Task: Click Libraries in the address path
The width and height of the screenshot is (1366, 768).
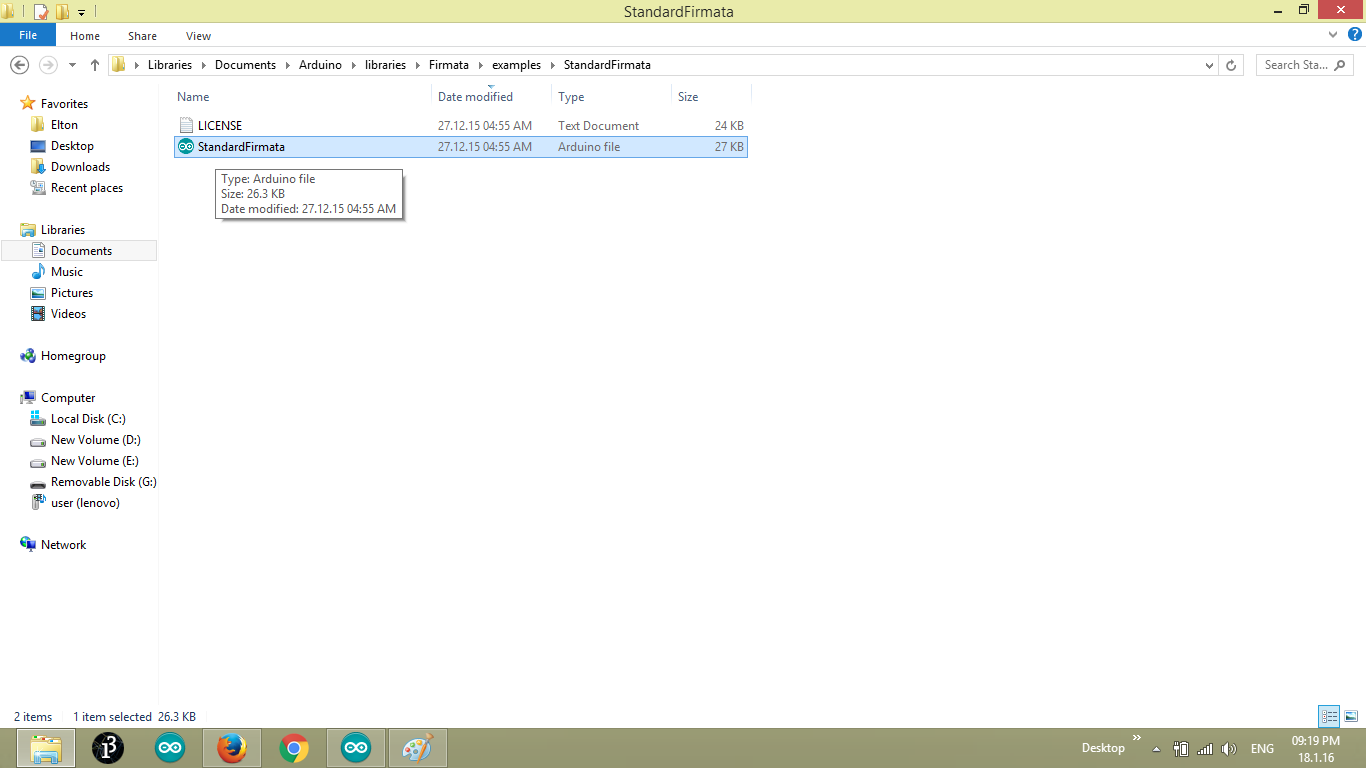Action: (x=169, y=65)
